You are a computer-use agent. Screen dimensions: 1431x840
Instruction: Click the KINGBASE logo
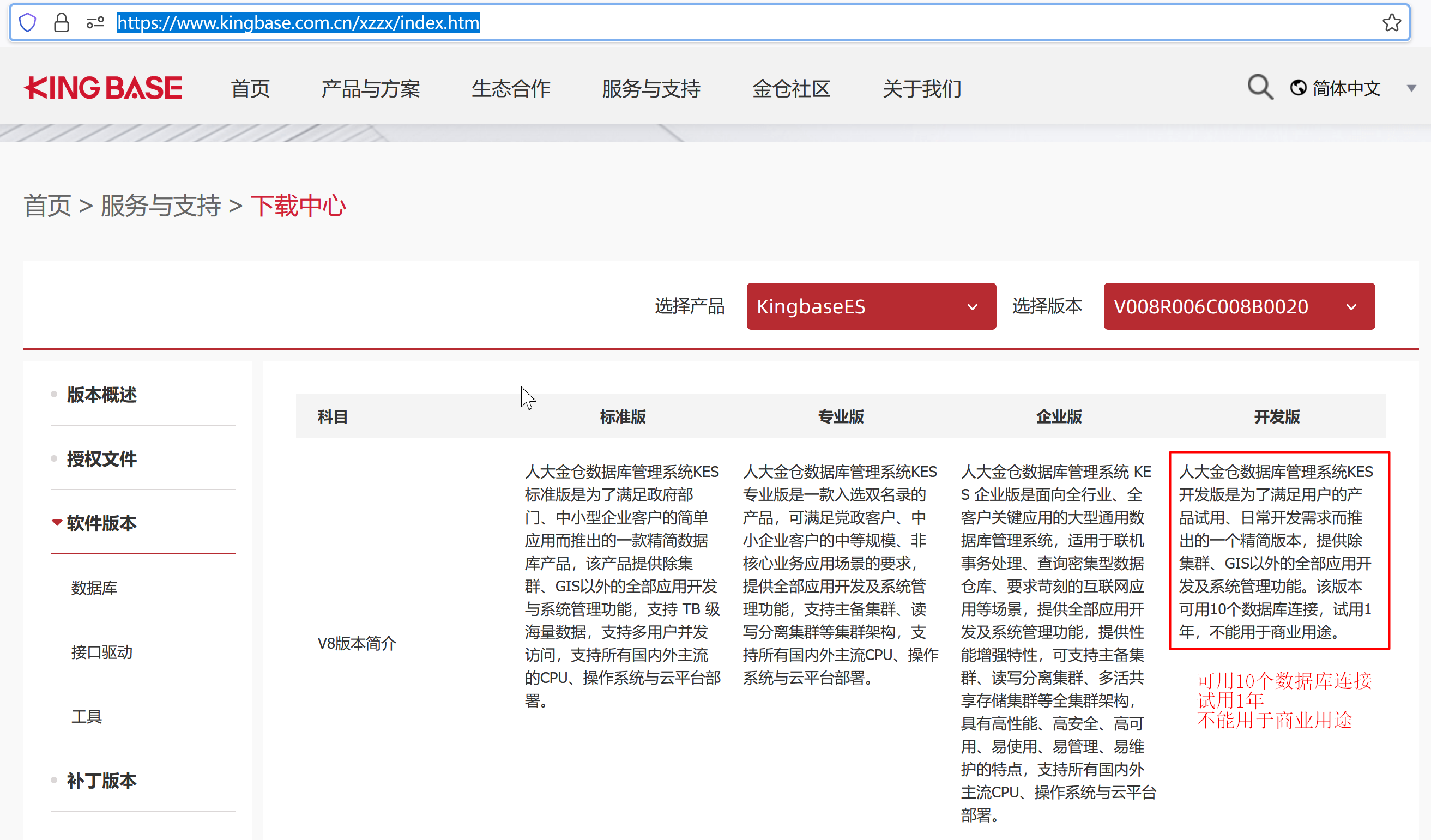tap(103, 88)
